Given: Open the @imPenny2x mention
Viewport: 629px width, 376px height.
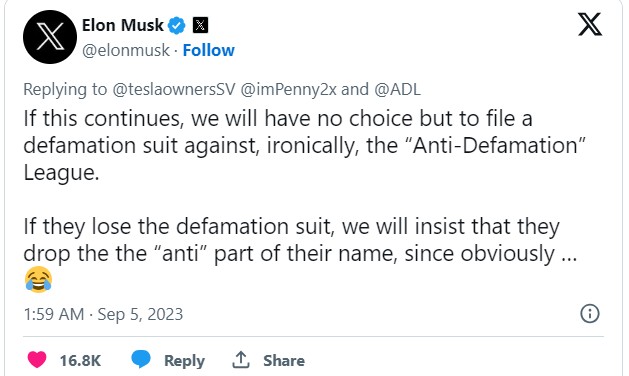Looking at the screenshot, I should point(288,89).
